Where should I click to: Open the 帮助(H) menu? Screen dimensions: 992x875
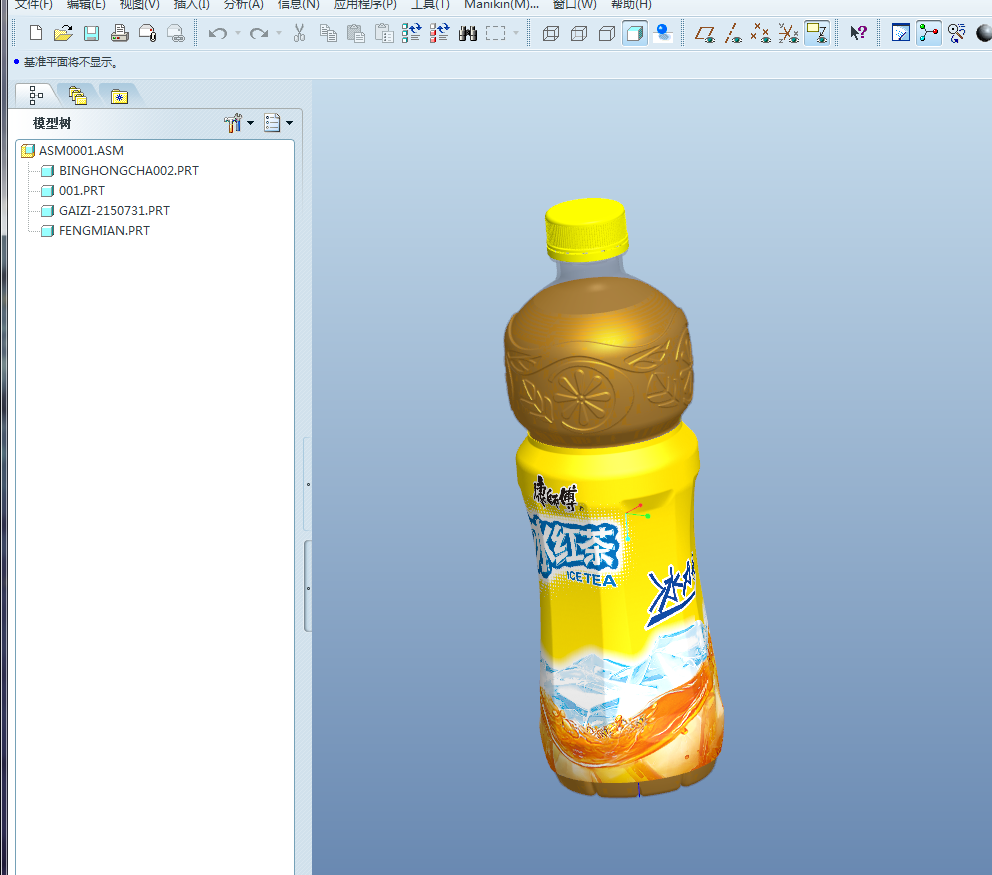[631, 5]
